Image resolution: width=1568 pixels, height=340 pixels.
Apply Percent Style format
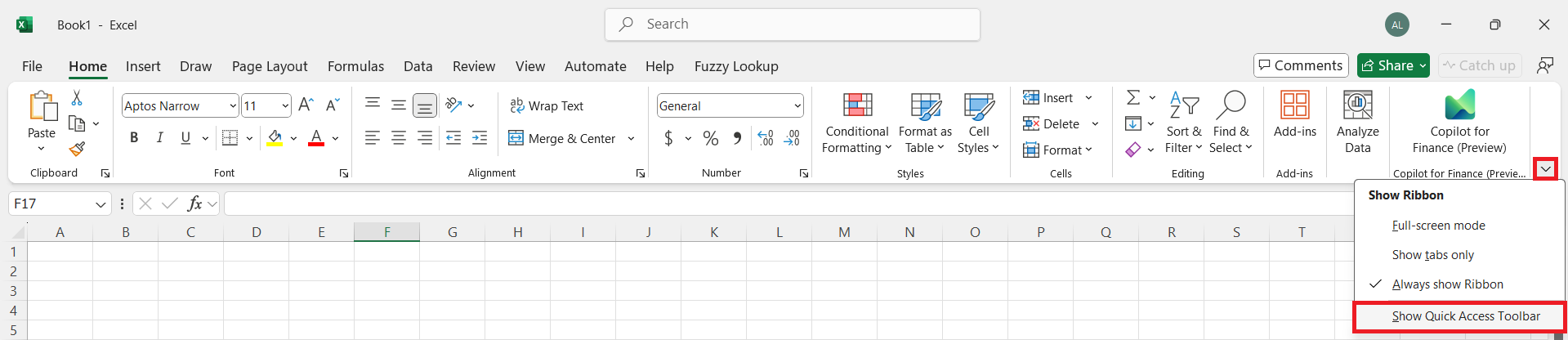(x=711, y=138)
